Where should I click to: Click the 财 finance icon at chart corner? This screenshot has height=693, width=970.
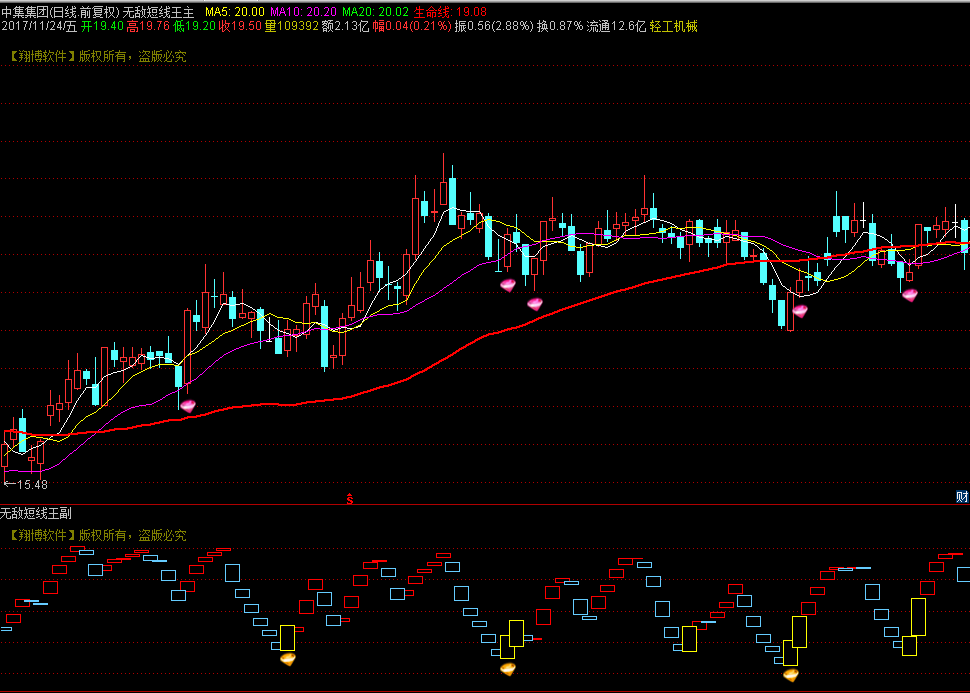963,496
